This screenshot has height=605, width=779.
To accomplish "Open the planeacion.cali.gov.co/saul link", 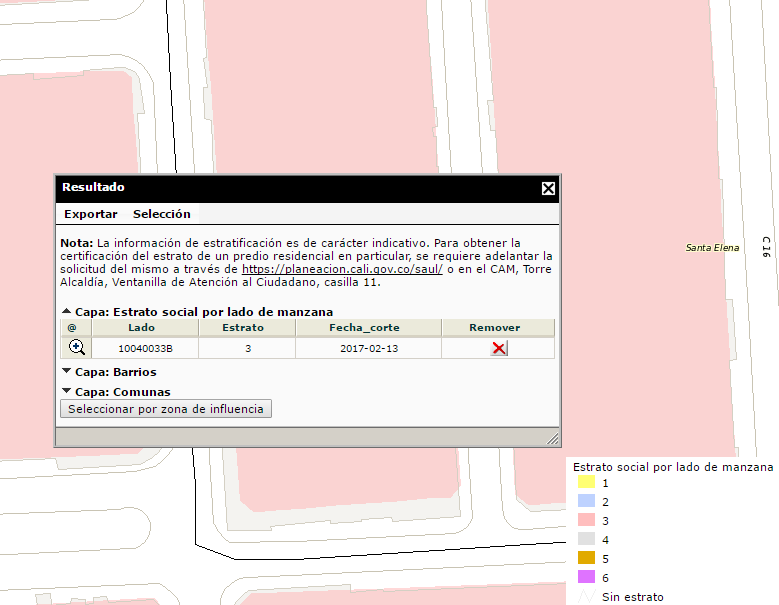I will pyautogui.click(x=342, y=270).
